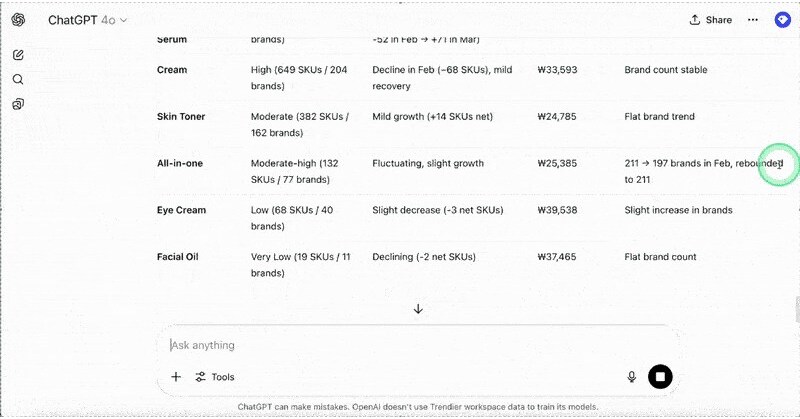Screen dimensions: 800x419
Task: Expand the ChatGPT 4o model dropdown
Action: [x=87, y=20]
